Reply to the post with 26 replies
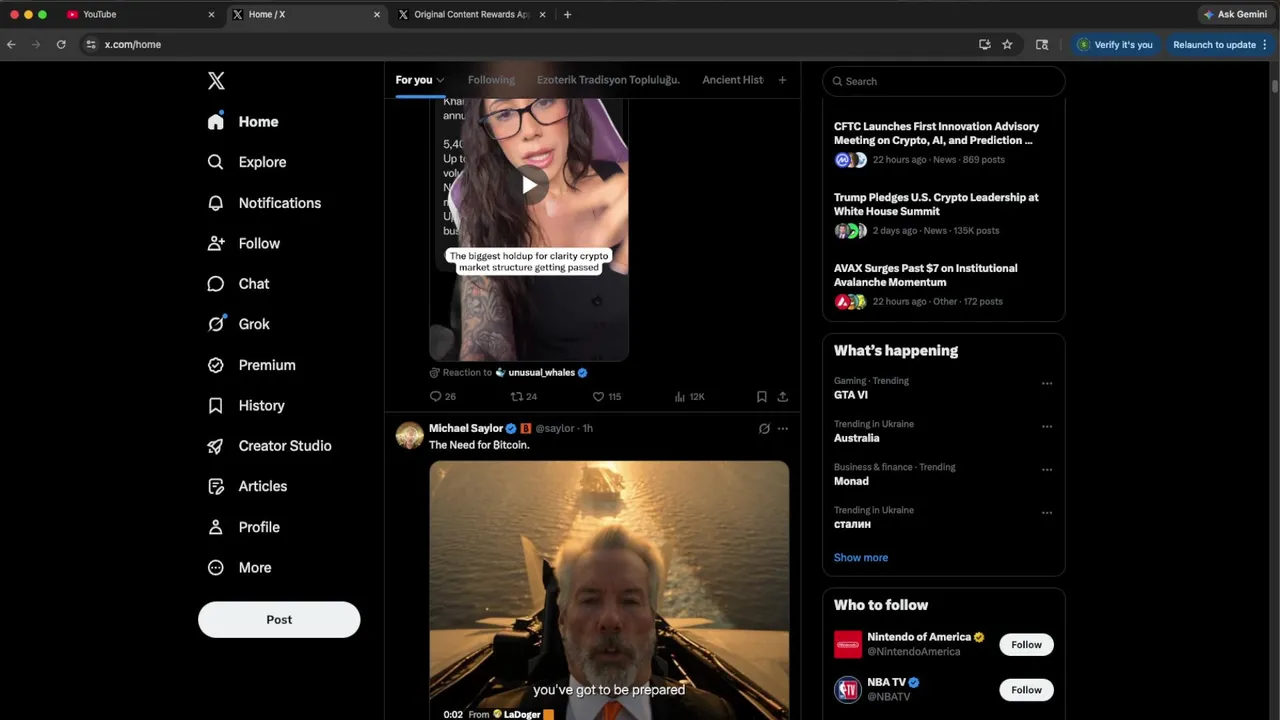 [442, 397]
